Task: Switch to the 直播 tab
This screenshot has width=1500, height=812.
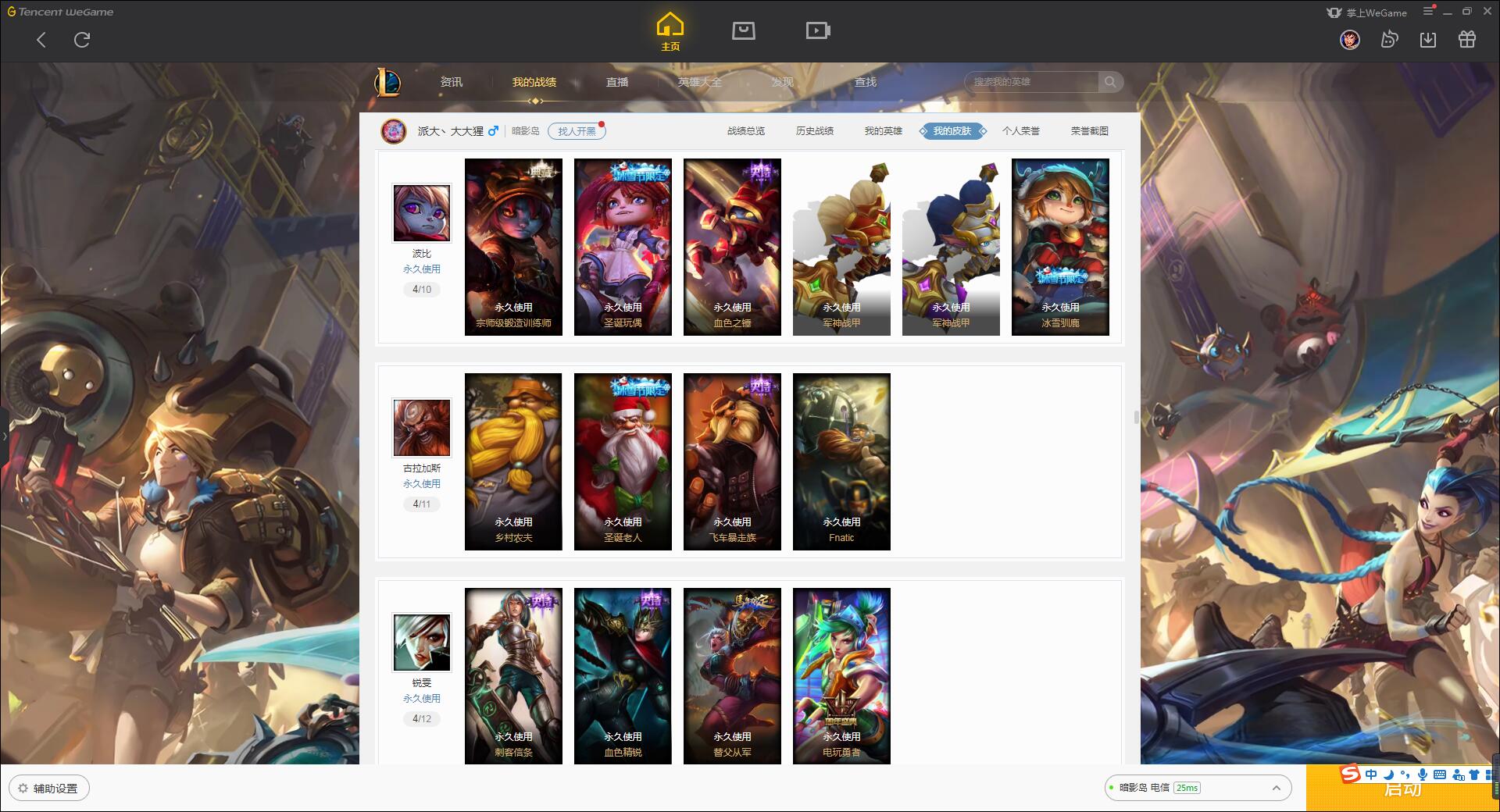Action: point(617,82)
